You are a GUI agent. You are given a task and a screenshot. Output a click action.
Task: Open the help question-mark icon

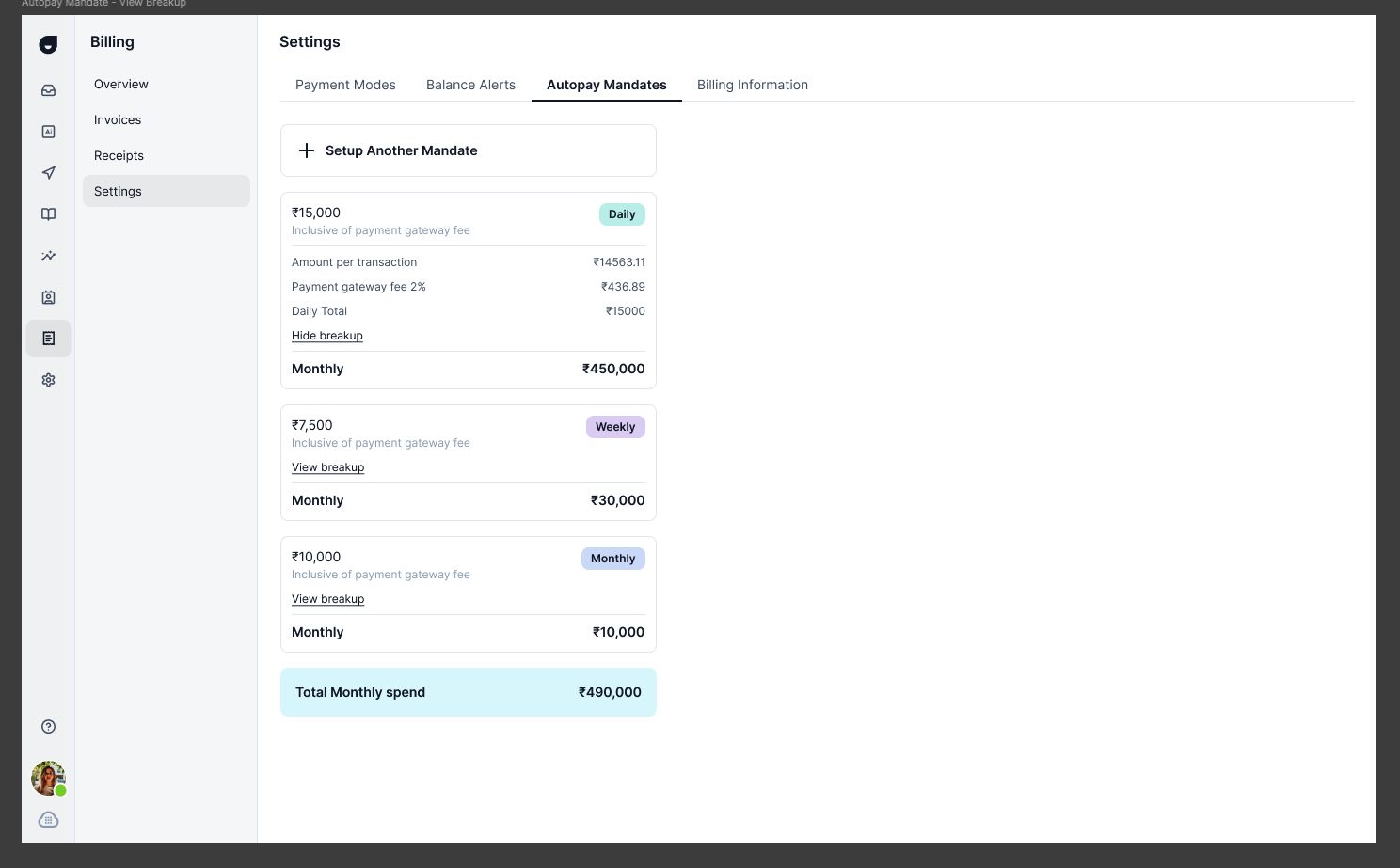pos(49,726)
